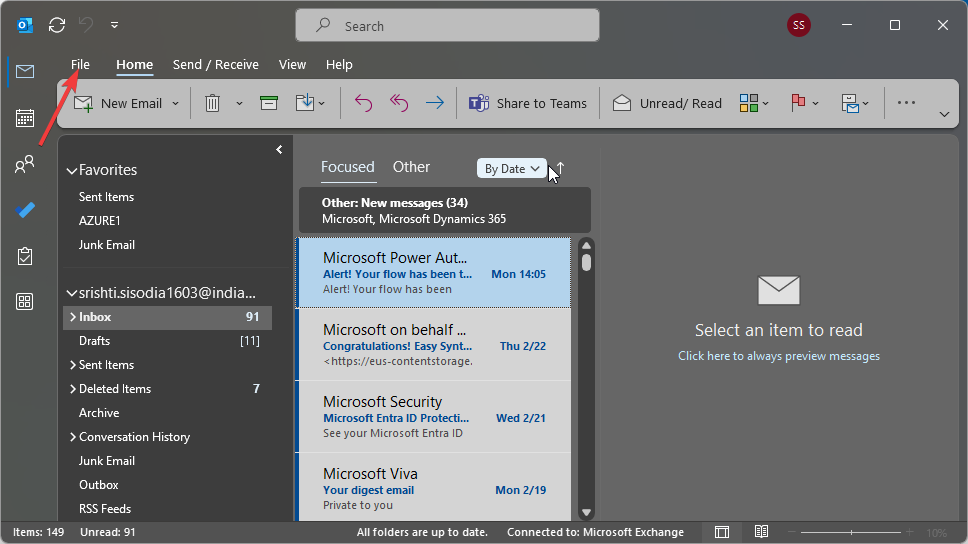Select the Home ribbon tab

134,64
